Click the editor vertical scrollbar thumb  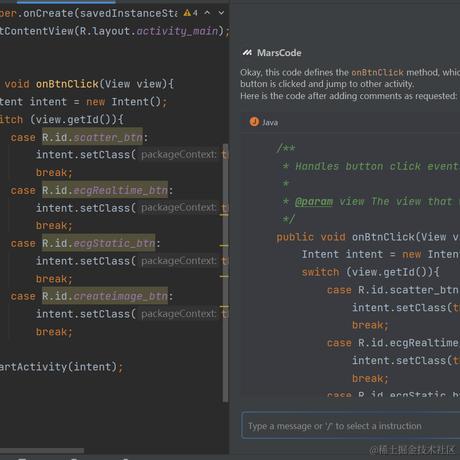(x=225, y=273)
